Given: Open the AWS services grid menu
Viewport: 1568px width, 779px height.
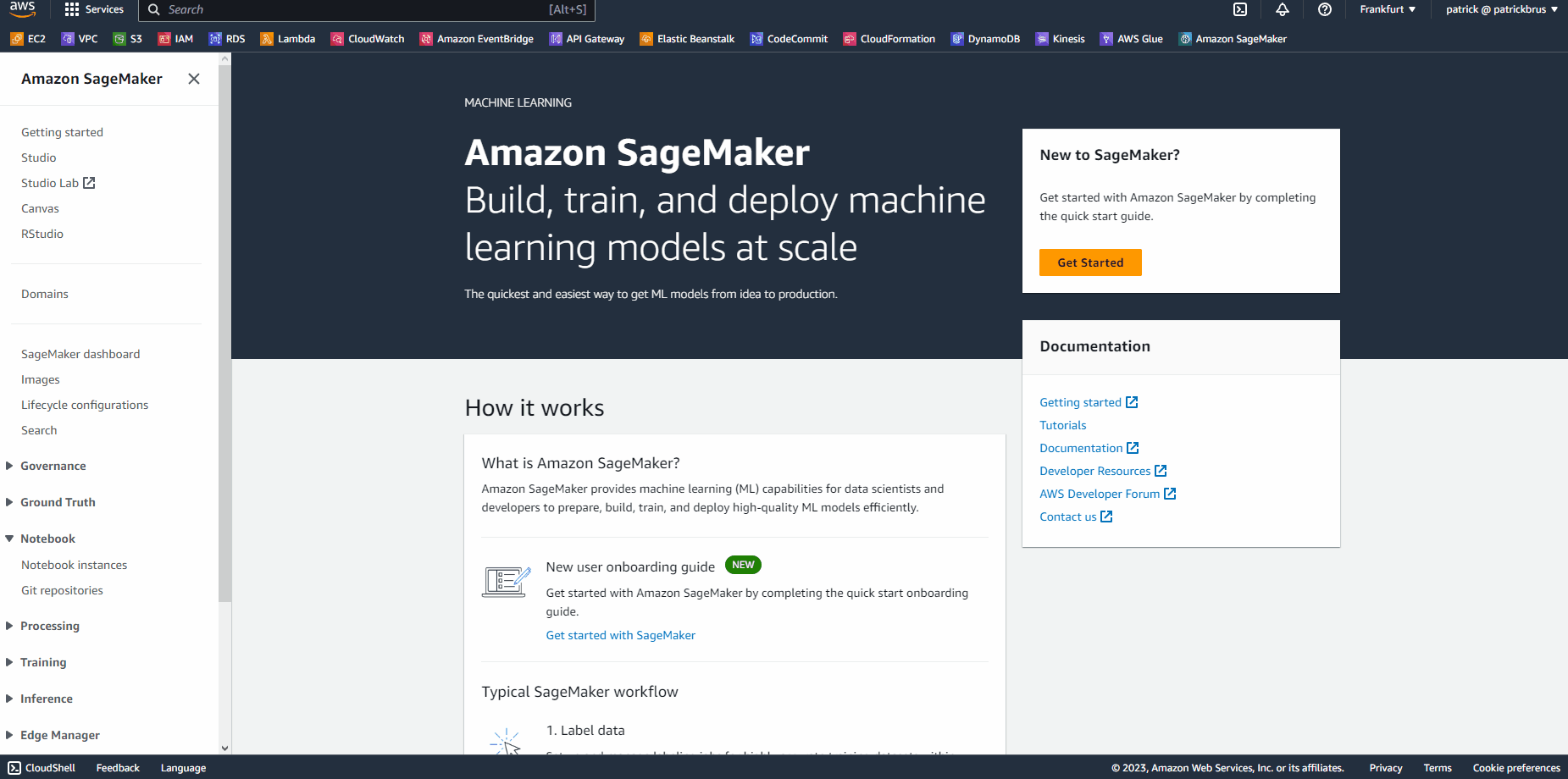Looking at the screenshot, I should (94, 9).
